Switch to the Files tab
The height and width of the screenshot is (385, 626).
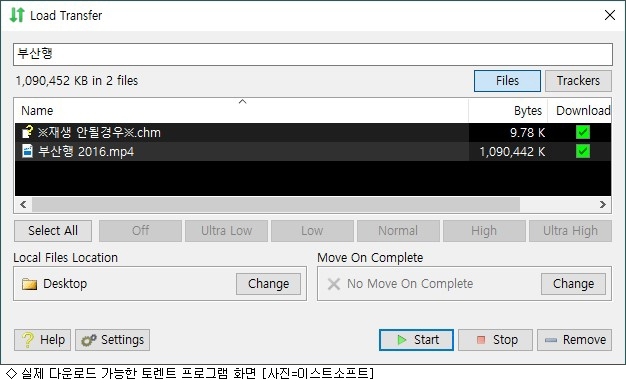(507, 81)
